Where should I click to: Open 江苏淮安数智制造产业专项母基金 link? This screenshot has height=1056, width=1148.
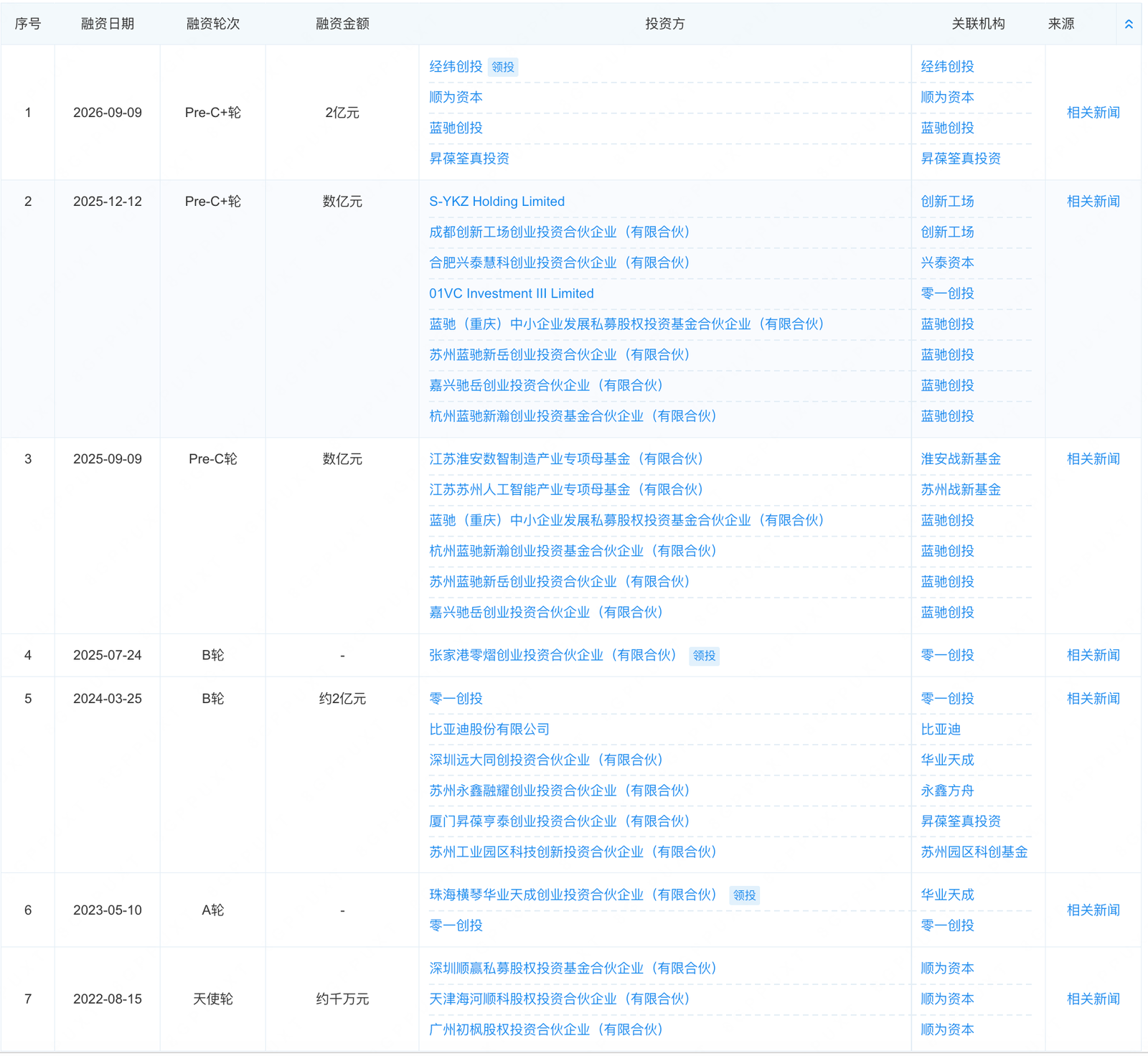click(566, 459)
